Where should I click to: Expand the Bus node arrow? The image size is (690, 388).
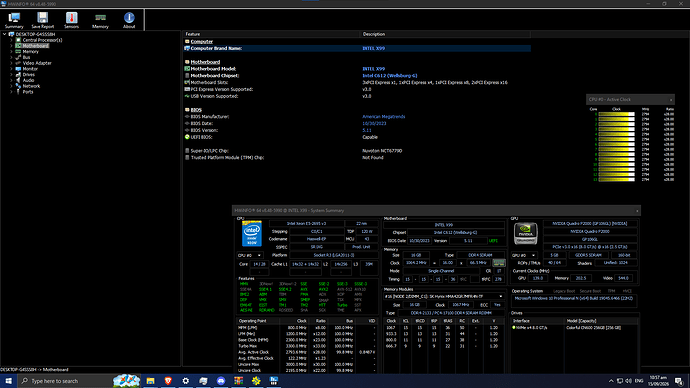tap(11, 57)
